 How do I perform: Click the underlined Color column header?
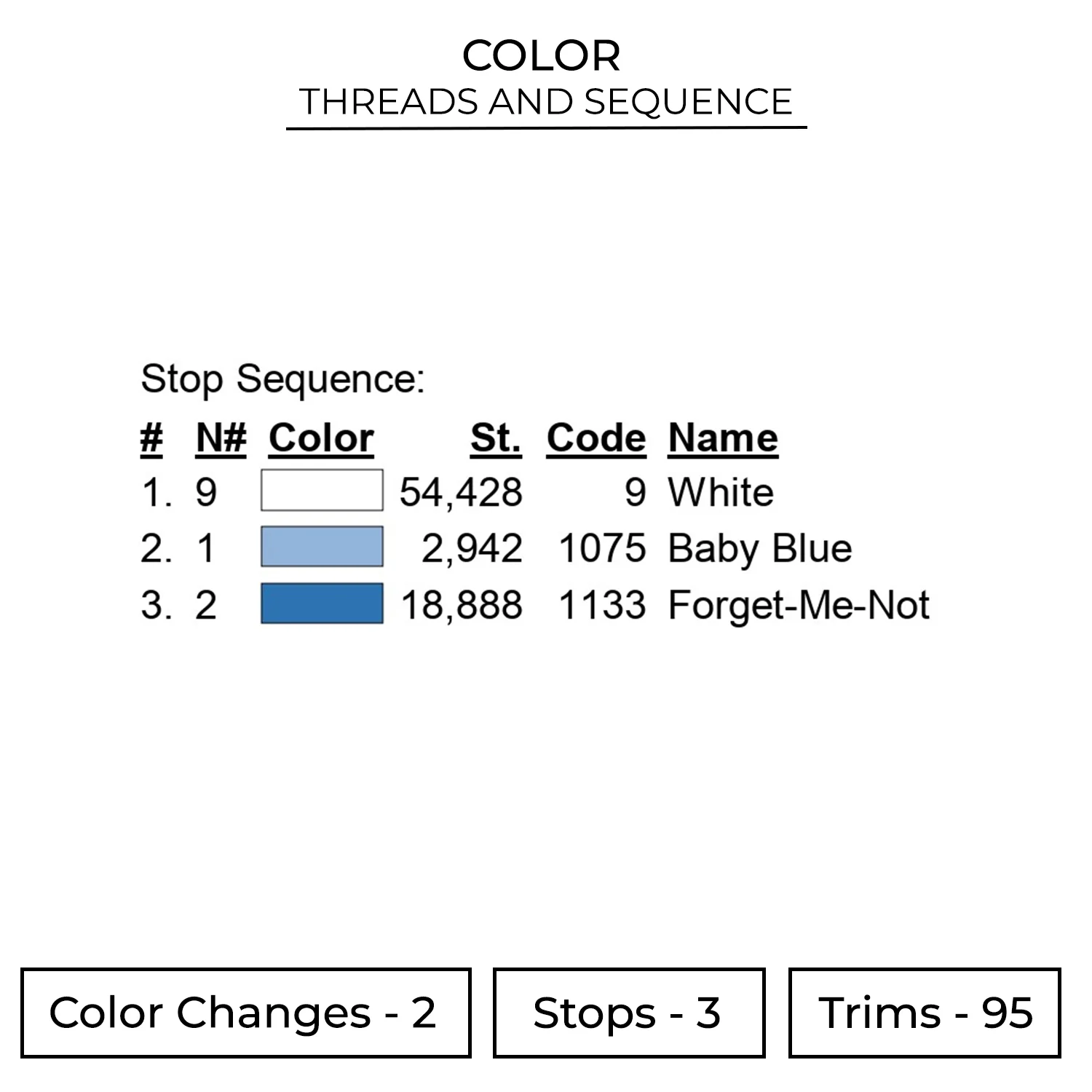(x=321, y=438)
